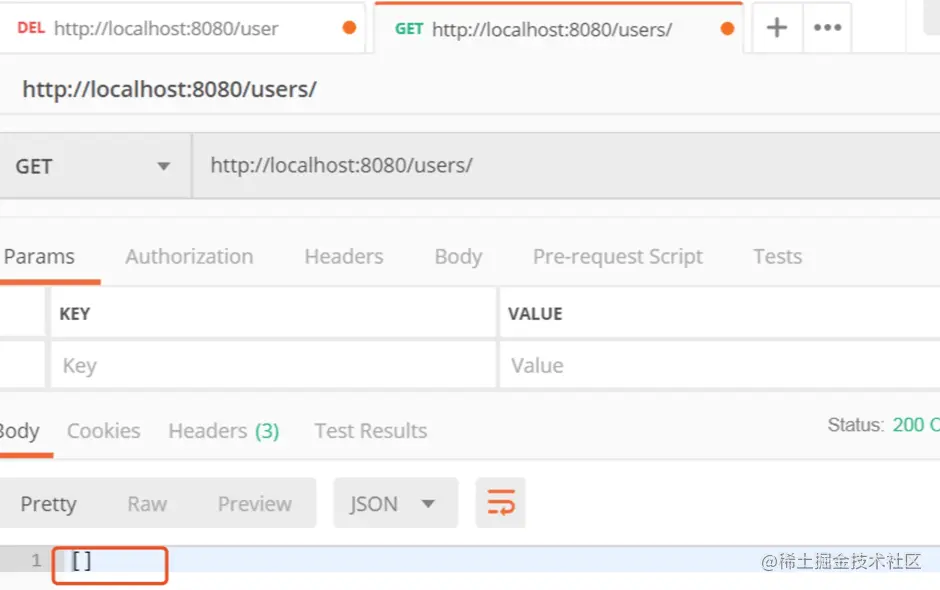Click the request title http://localhost:8080/users/

tap(170, 89)
